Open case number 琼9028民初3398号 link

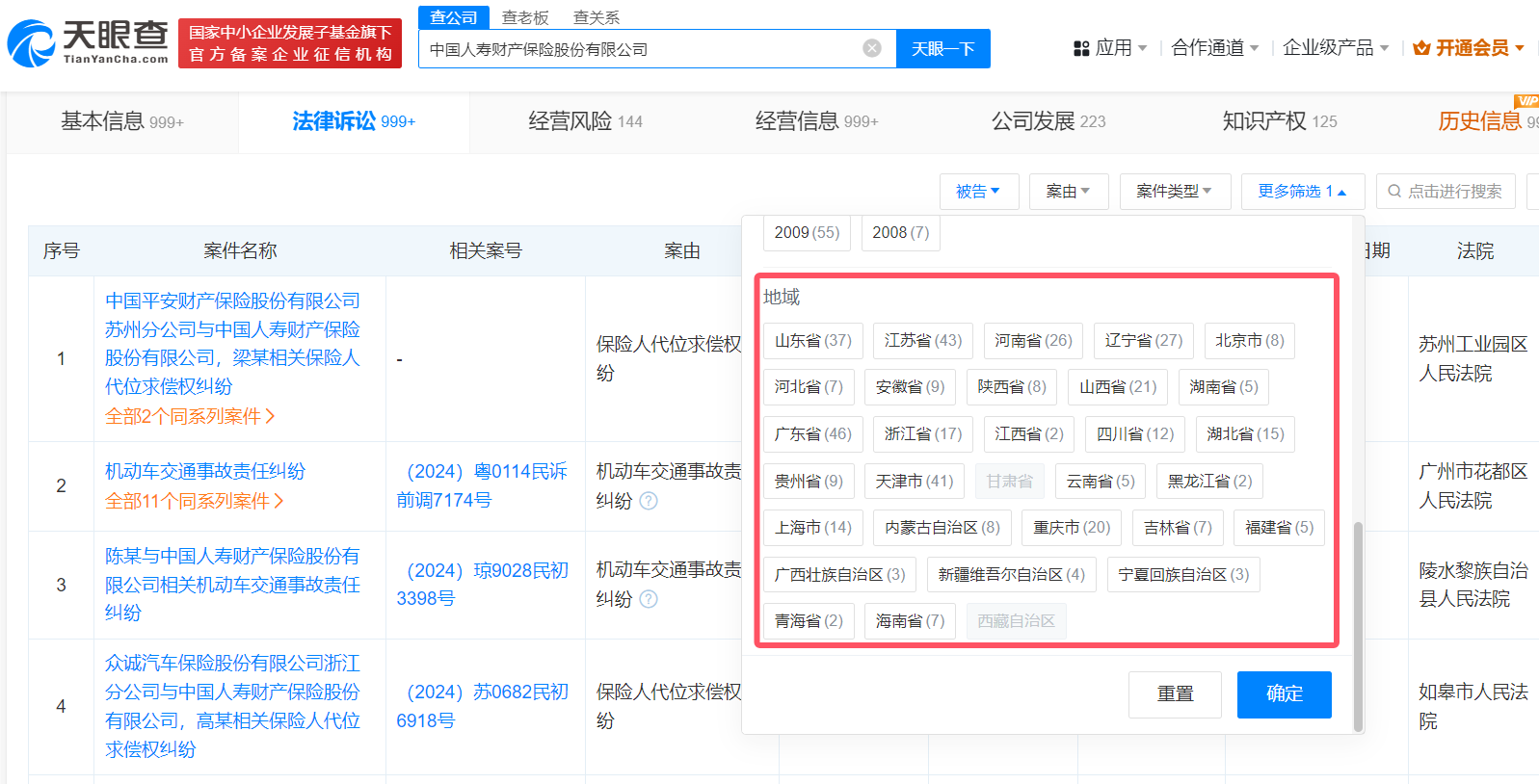(483, 585)
